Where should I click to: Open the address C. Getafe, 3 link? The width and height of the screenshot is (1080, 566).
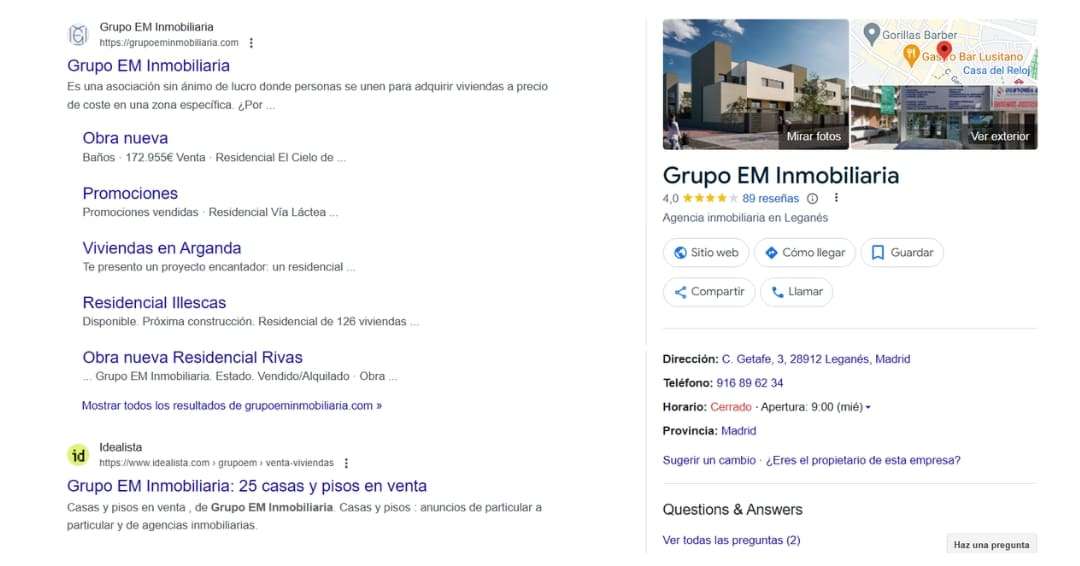pos(816,359)
